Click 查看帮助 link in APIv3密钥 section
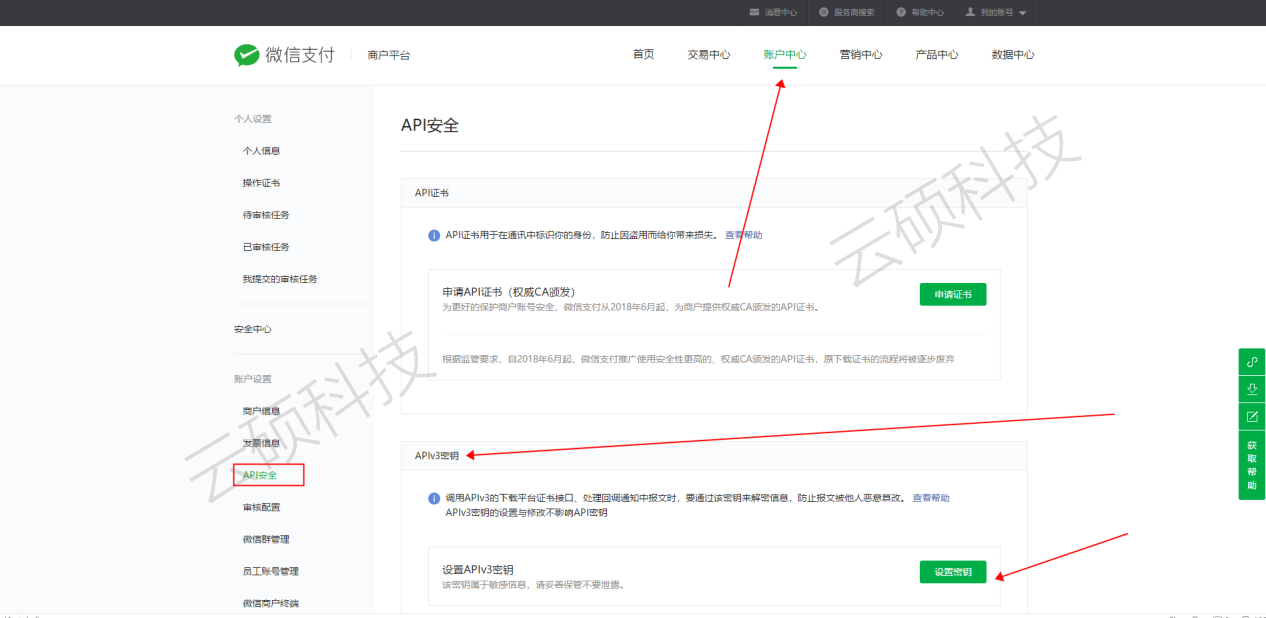 (x=930, y=498)
